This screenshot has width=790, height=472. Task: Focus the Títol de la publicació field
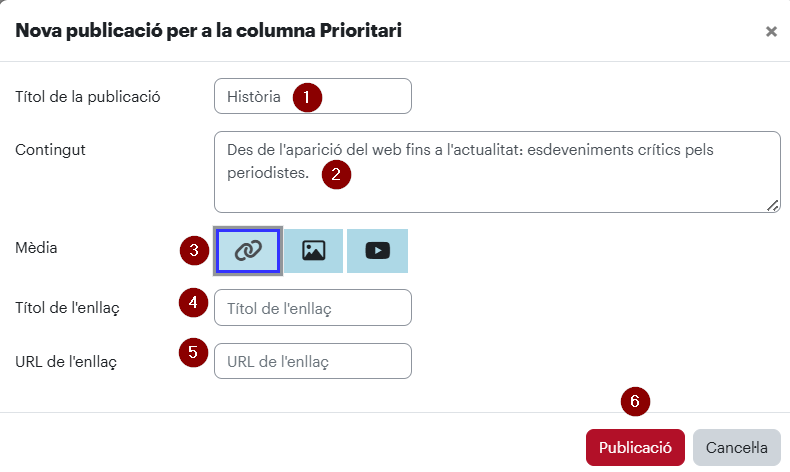[313, 96]
